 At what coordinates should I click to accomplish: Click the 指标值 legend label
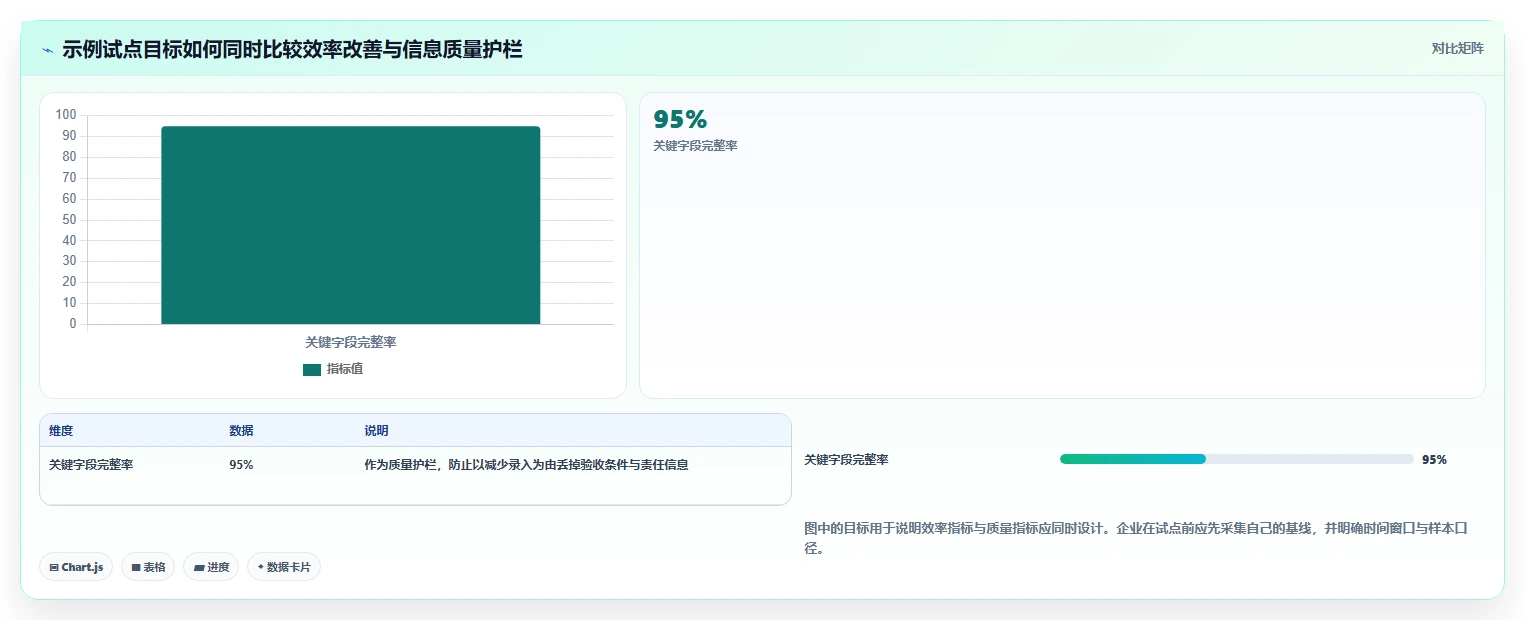pyautogui.click(x=345, y=369)
